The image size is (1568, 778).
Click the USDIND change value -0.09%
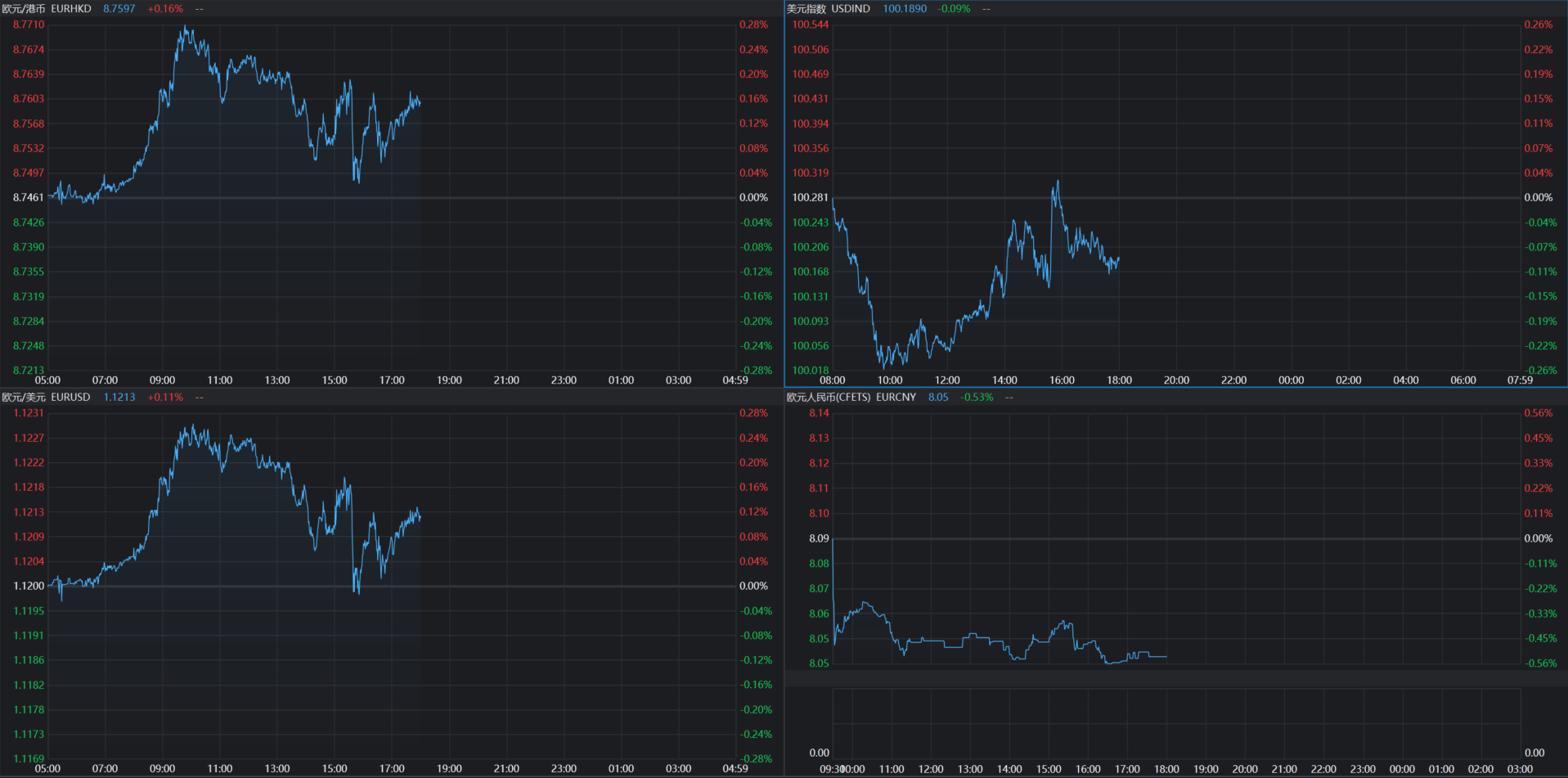955,8
